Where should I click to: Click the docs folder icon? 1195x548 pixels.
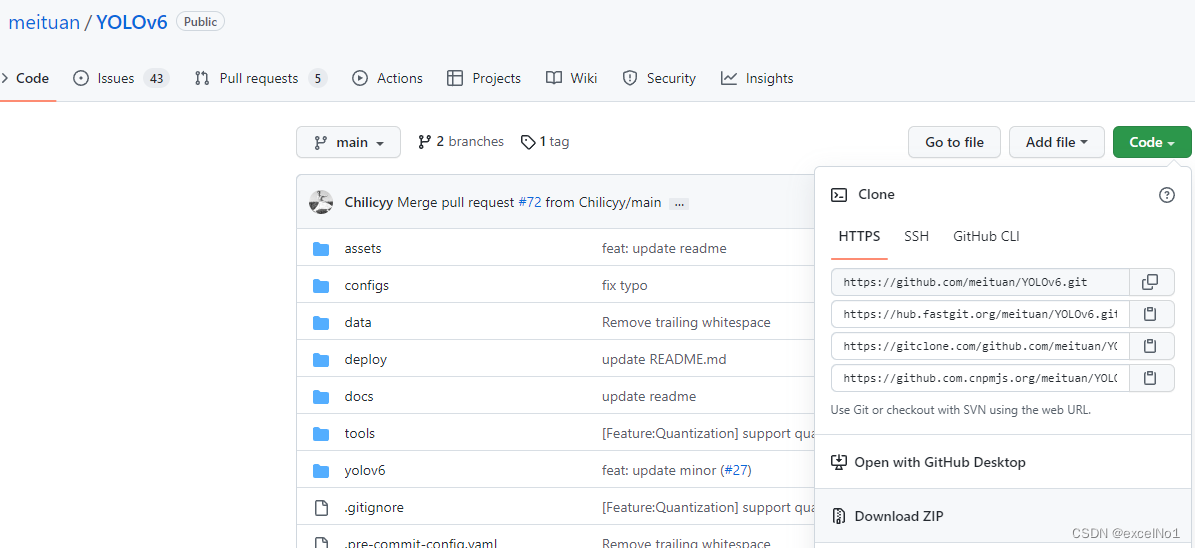coord(321,396)
